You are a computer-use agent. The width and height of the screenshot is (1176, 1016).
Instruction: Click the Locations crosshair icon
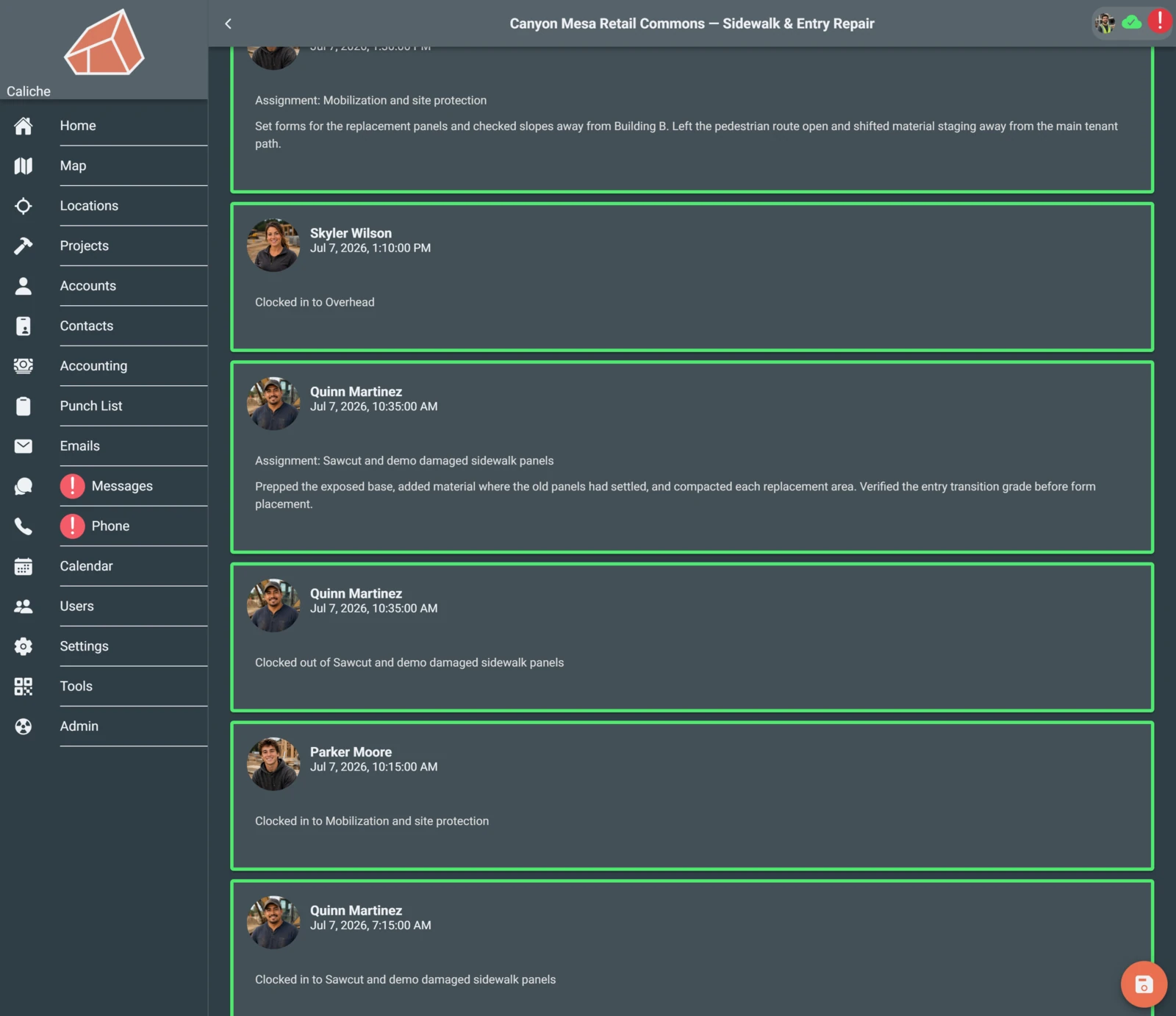24,206
